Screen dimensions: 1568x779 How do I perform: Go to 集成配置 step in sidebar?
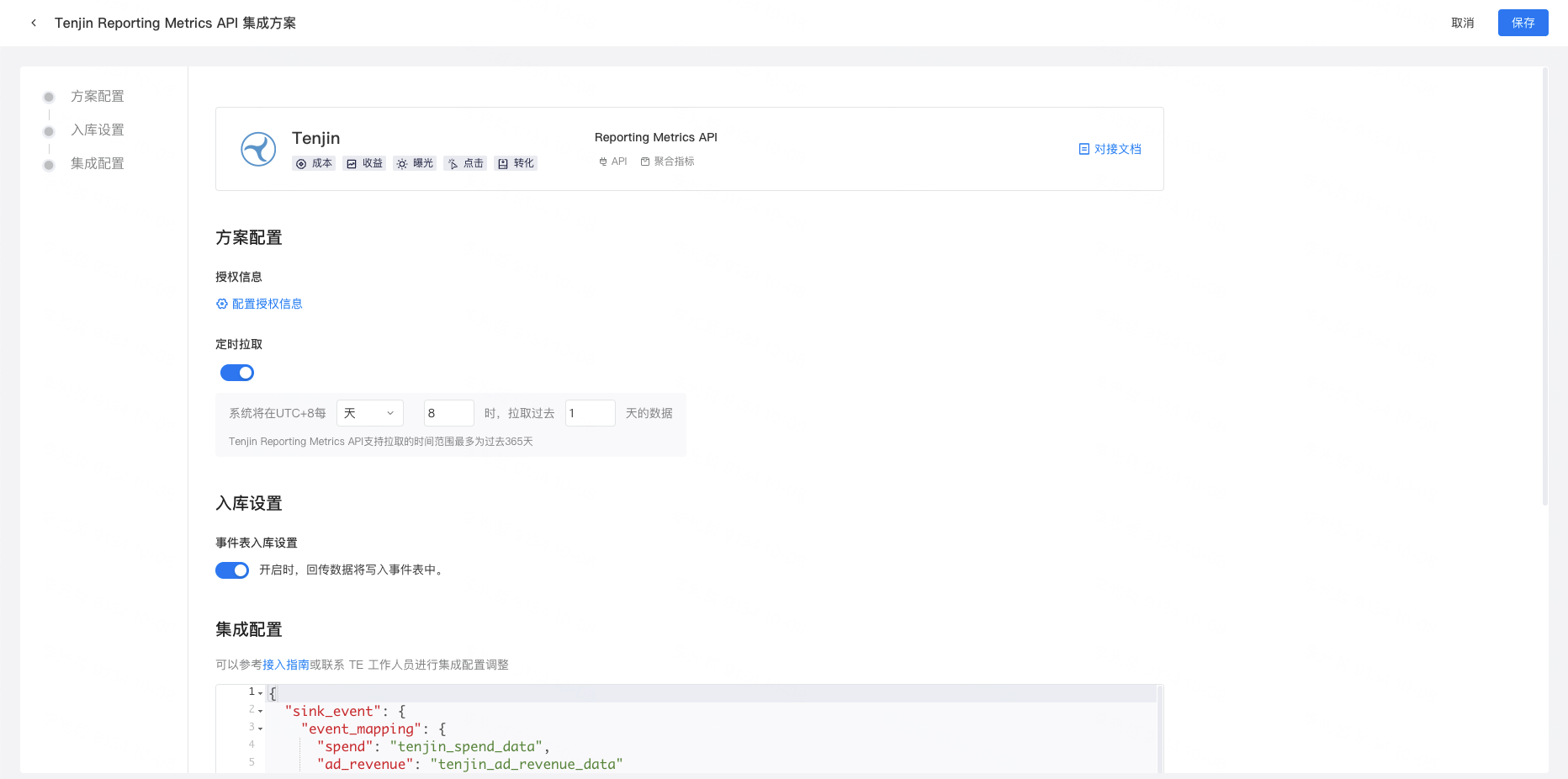97,163
